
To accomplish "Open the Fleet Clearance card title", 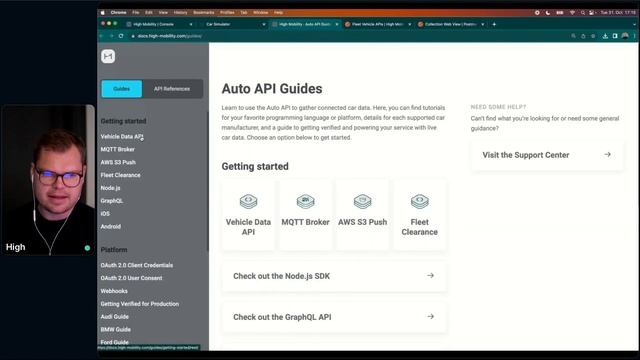I will [420, 227].
